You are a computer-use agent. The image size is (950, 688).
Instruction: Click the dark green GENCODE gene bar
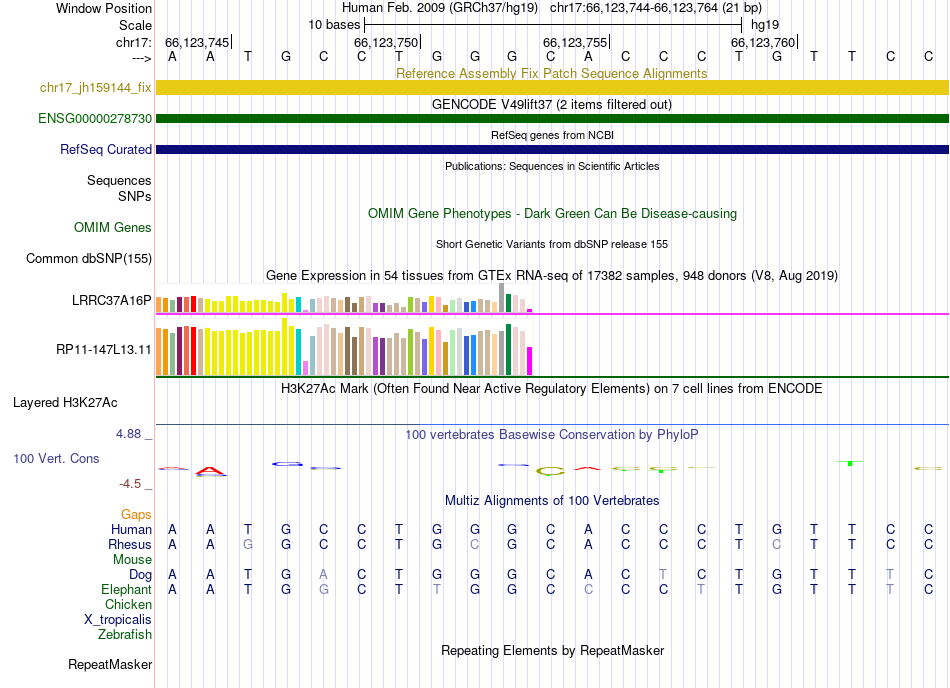coord(552,118)
